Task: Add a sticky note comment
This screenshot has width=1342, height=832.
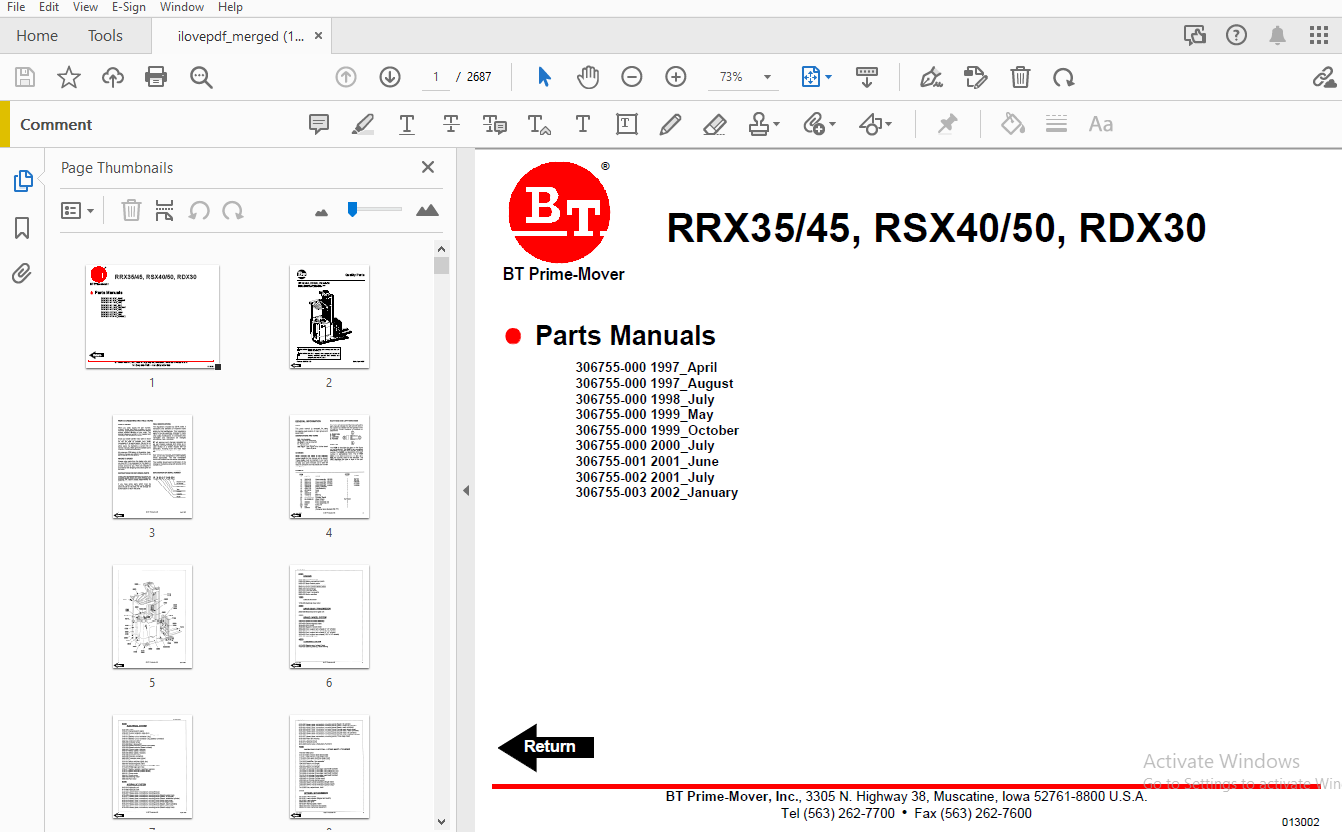Action: tap(319, 124)
